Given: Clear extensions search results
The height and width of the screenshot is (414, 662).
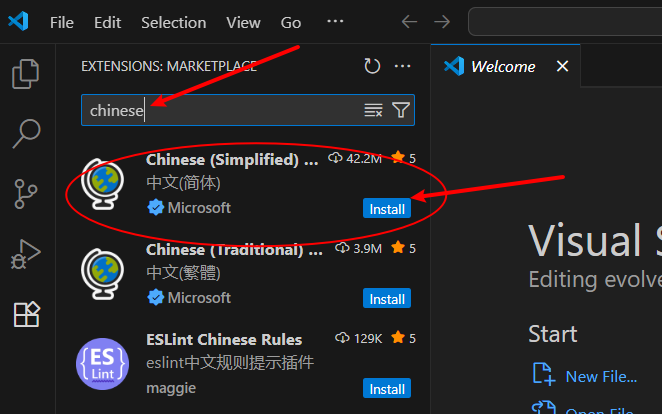Looking at the screenshot, I should [373, 110].
